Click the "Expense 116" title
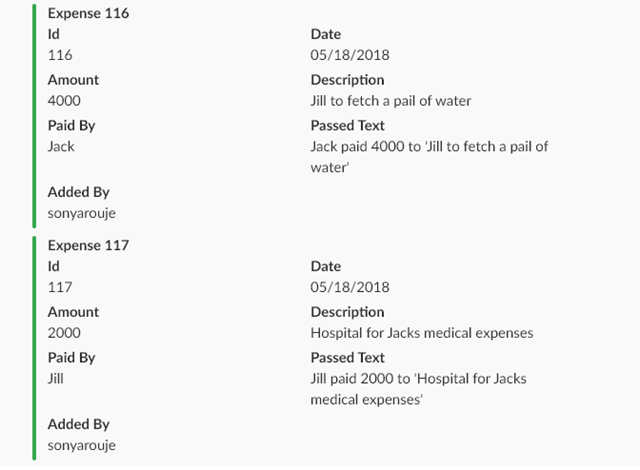The image size is (640, 470). [x=88, y=14]
